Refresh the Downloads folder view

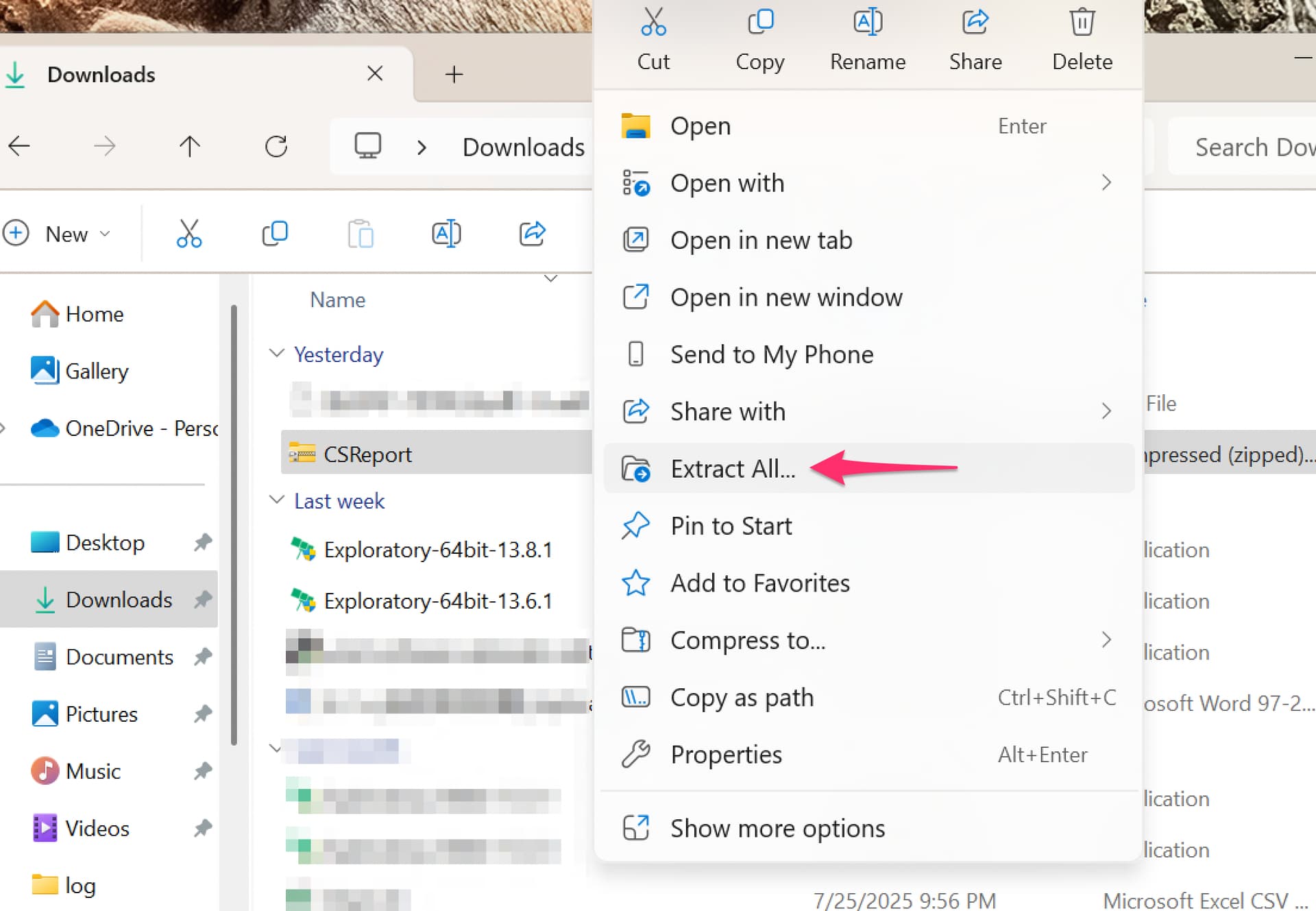click(x=276, y=145)
